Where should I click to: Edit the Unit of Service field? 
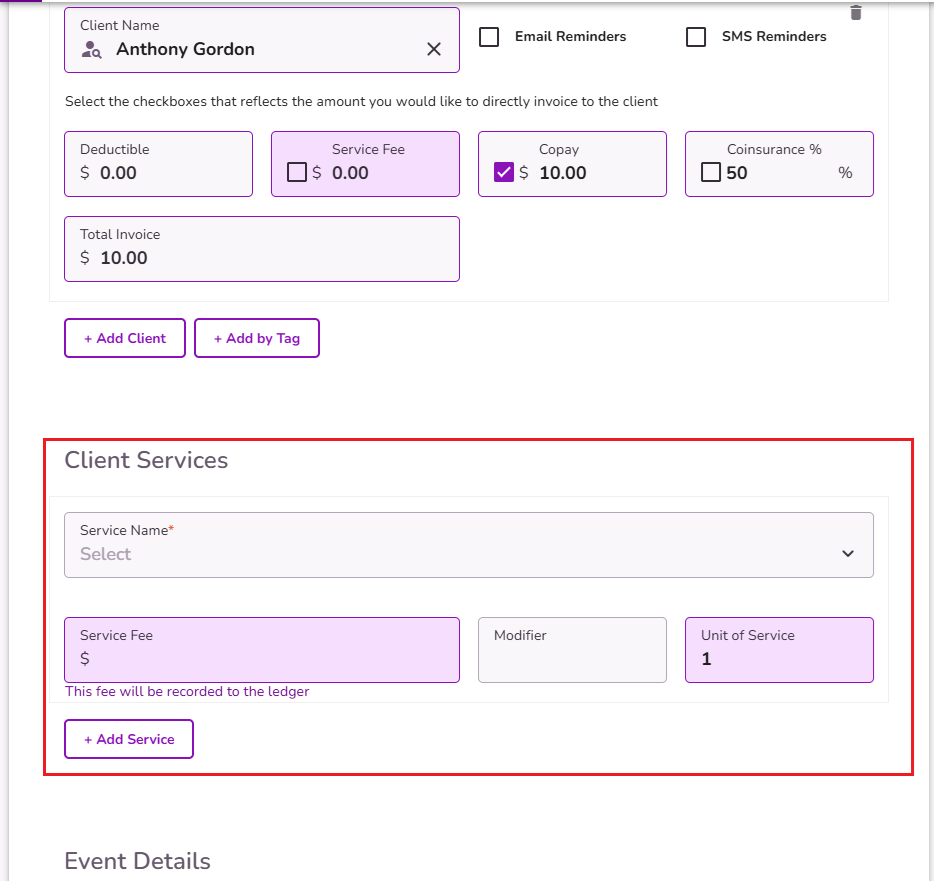[779, 650]
